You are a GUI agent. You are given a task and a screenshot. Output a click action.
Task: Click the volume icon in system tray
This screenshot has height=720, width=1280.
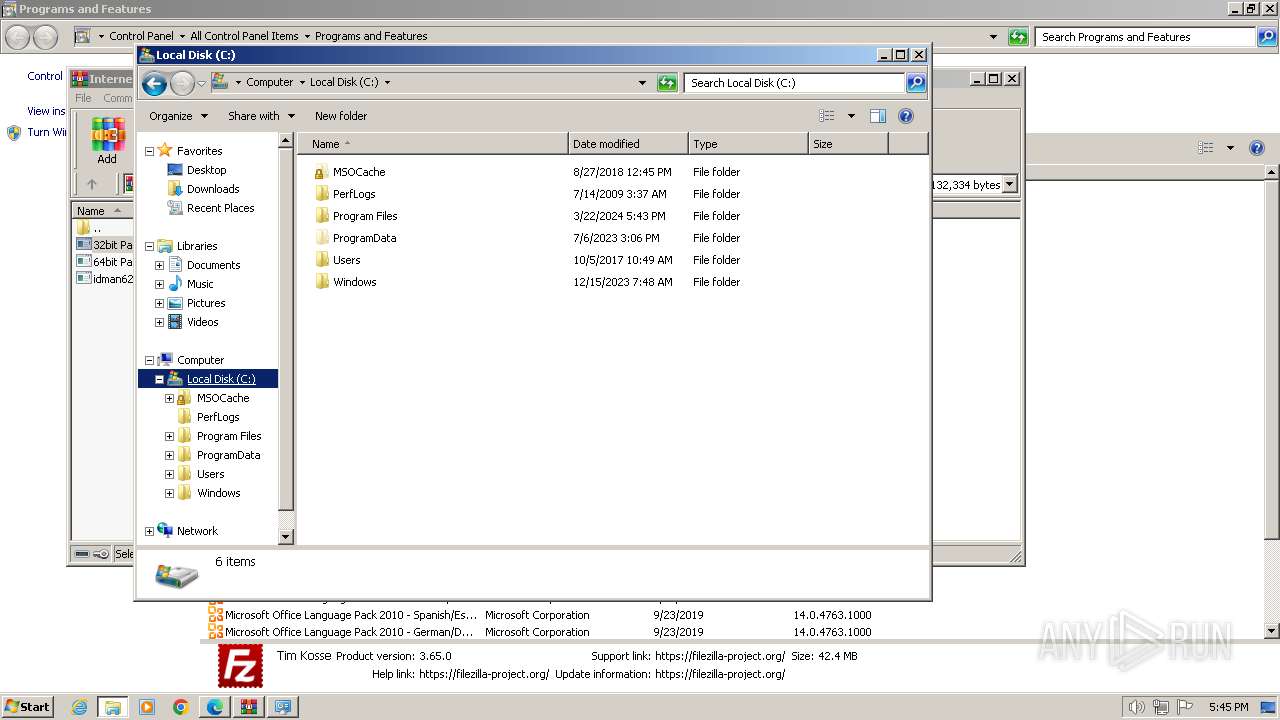(1137, 707)
